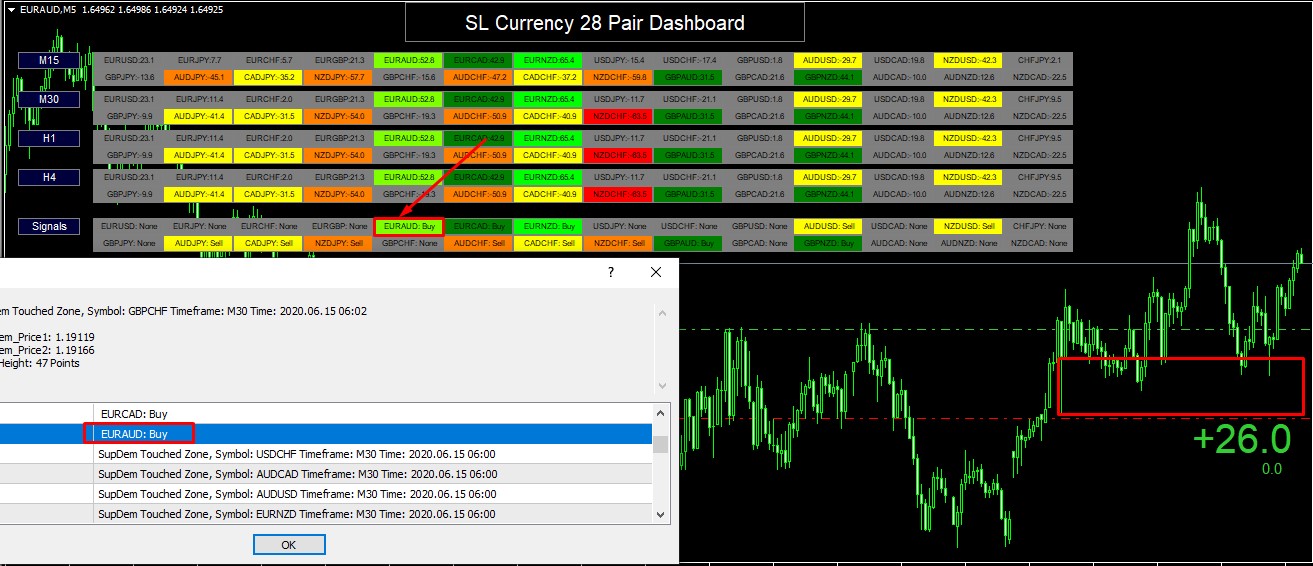The image size is (1313, 566).
Task: Click the EURAUD,M5 chart header text
Action: click(46, 9)
